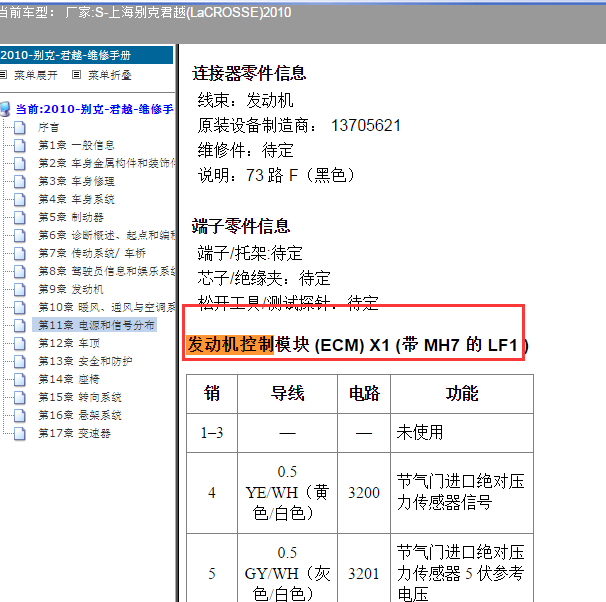Click the page icon next to 序言
This screenshot has height=602, width=606.
click(x=20, y=127)
